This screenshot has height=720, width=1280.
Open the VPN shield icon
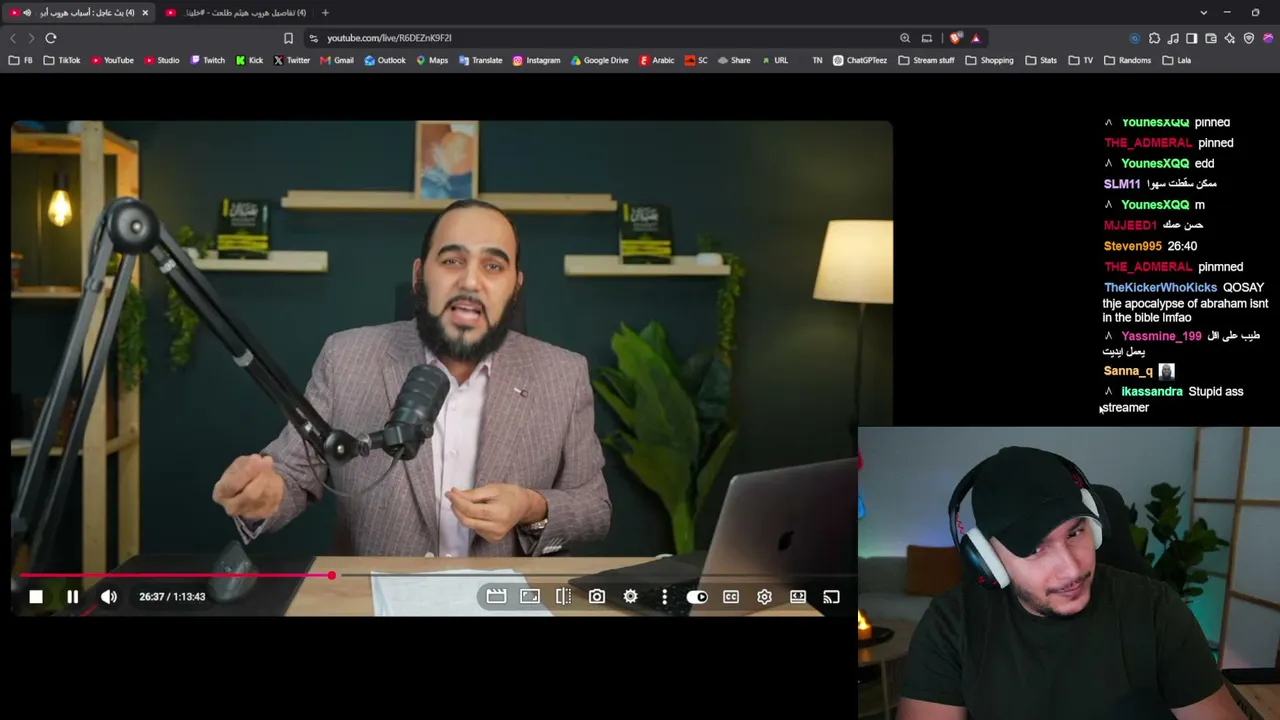coord(1249,38)
